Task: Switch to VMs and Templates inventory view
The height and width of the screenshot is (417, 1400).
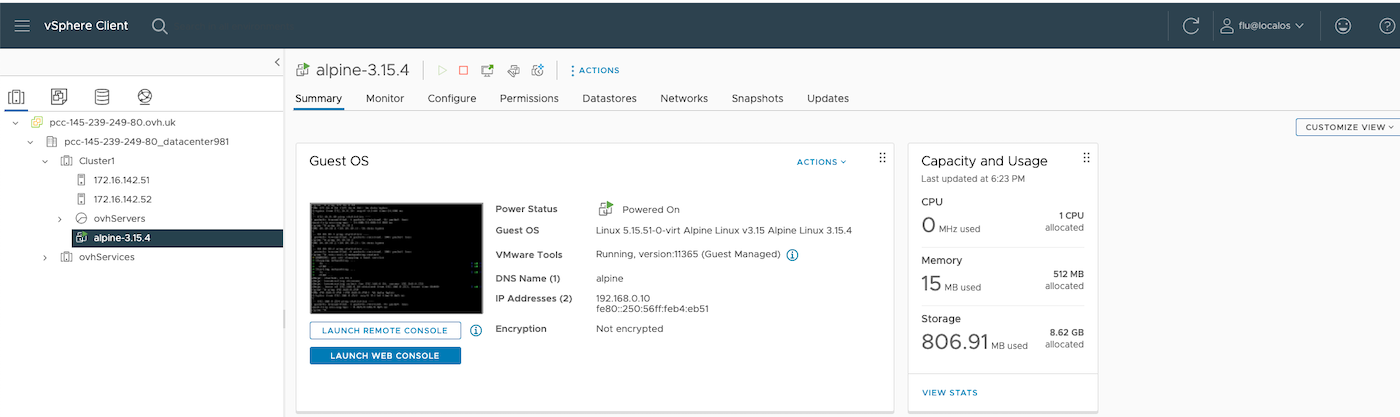Action: (59, 97)
